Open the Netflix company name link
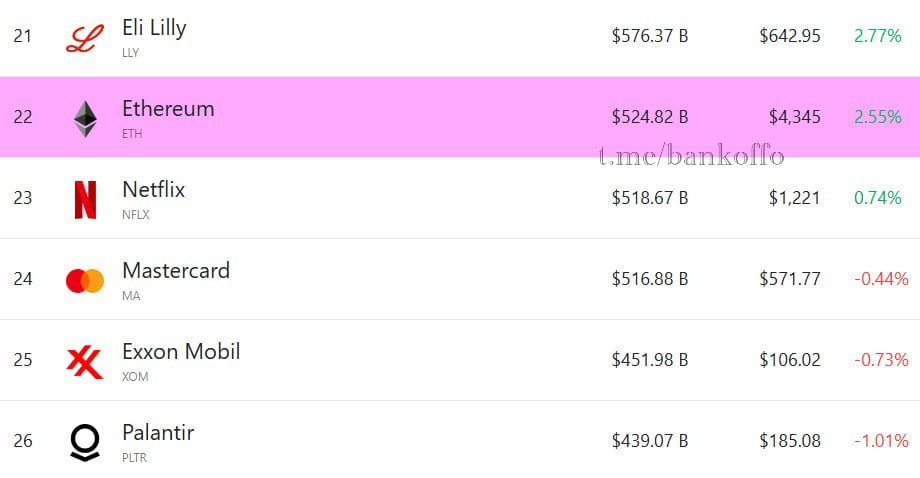Screen dimensions: 920x478 click(154, 189)
